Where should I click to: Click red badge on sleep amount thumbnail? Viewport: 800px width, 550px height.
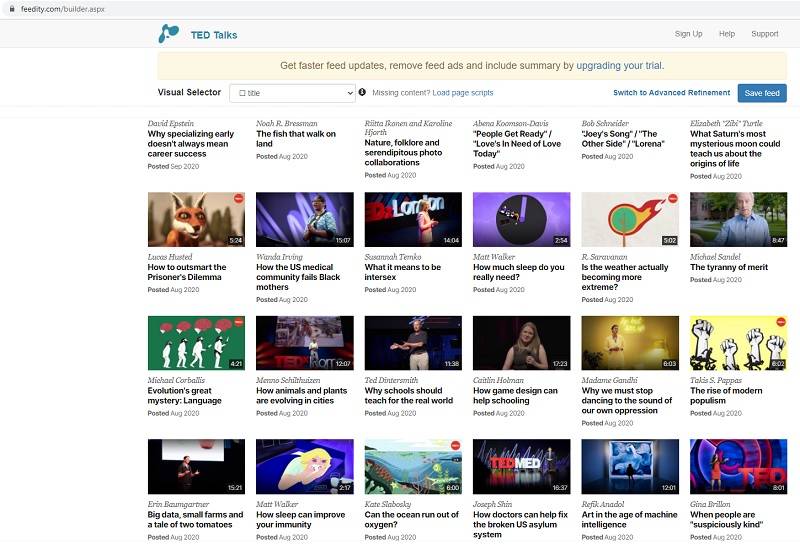coord(562,199)
